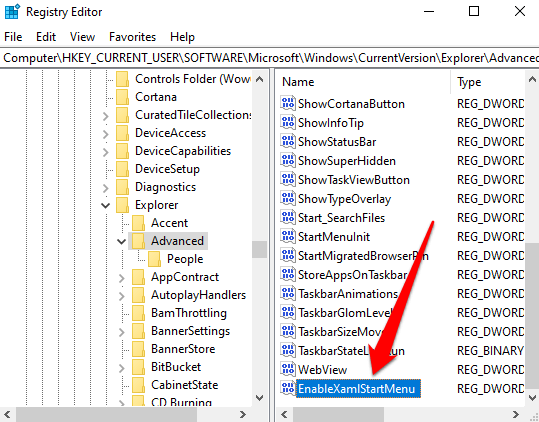539x422 pixels.
Task: Collapse the Explorer key
Action: click(106, 205)
